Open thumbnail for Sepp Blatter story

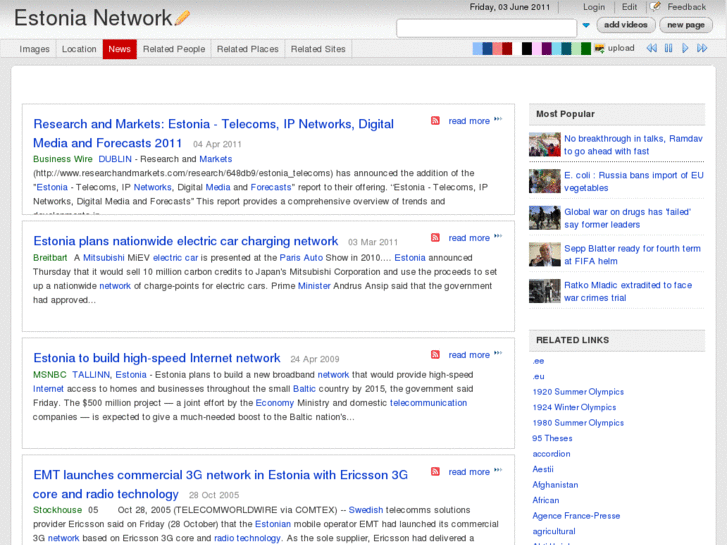point(545,254)
